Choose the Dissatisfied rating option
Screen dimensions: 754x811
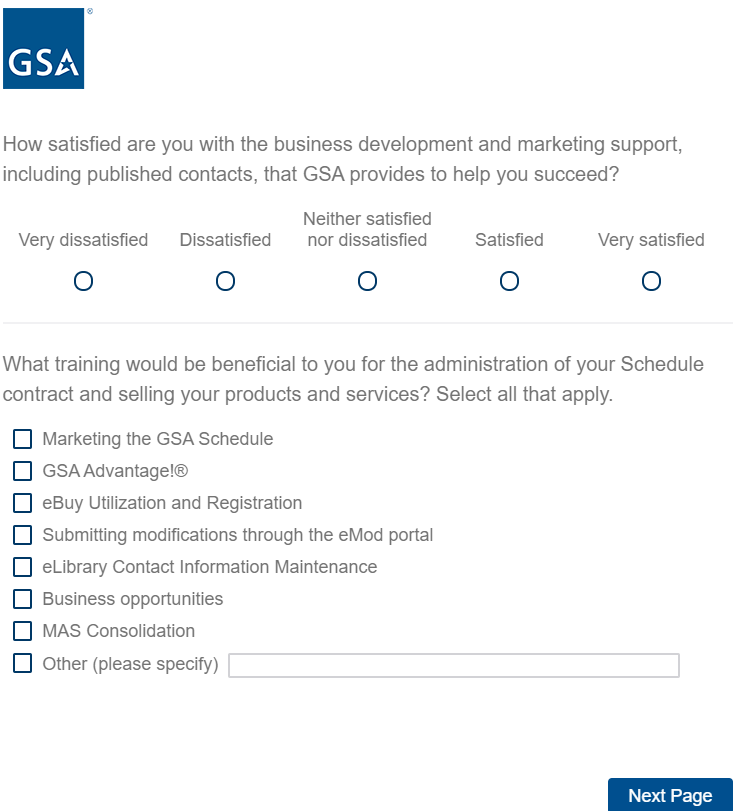pyautogui.click(x=226, y=281)
